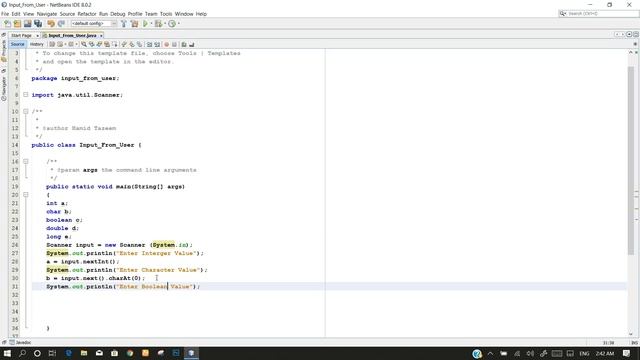Viewport: 640px width, 360px height.
Task: Open the Help menu
Action: [x=201, y=14]
